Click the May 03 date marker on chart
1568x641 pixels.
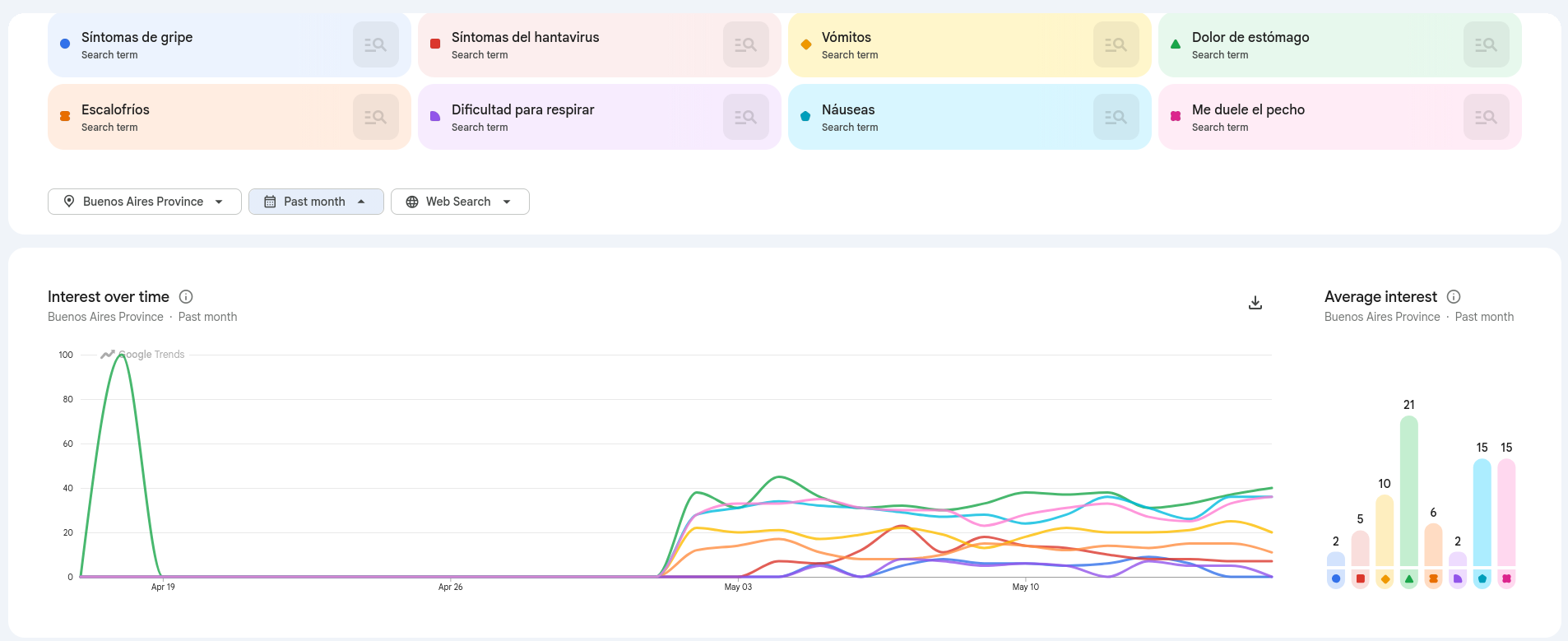click(738, 587)
